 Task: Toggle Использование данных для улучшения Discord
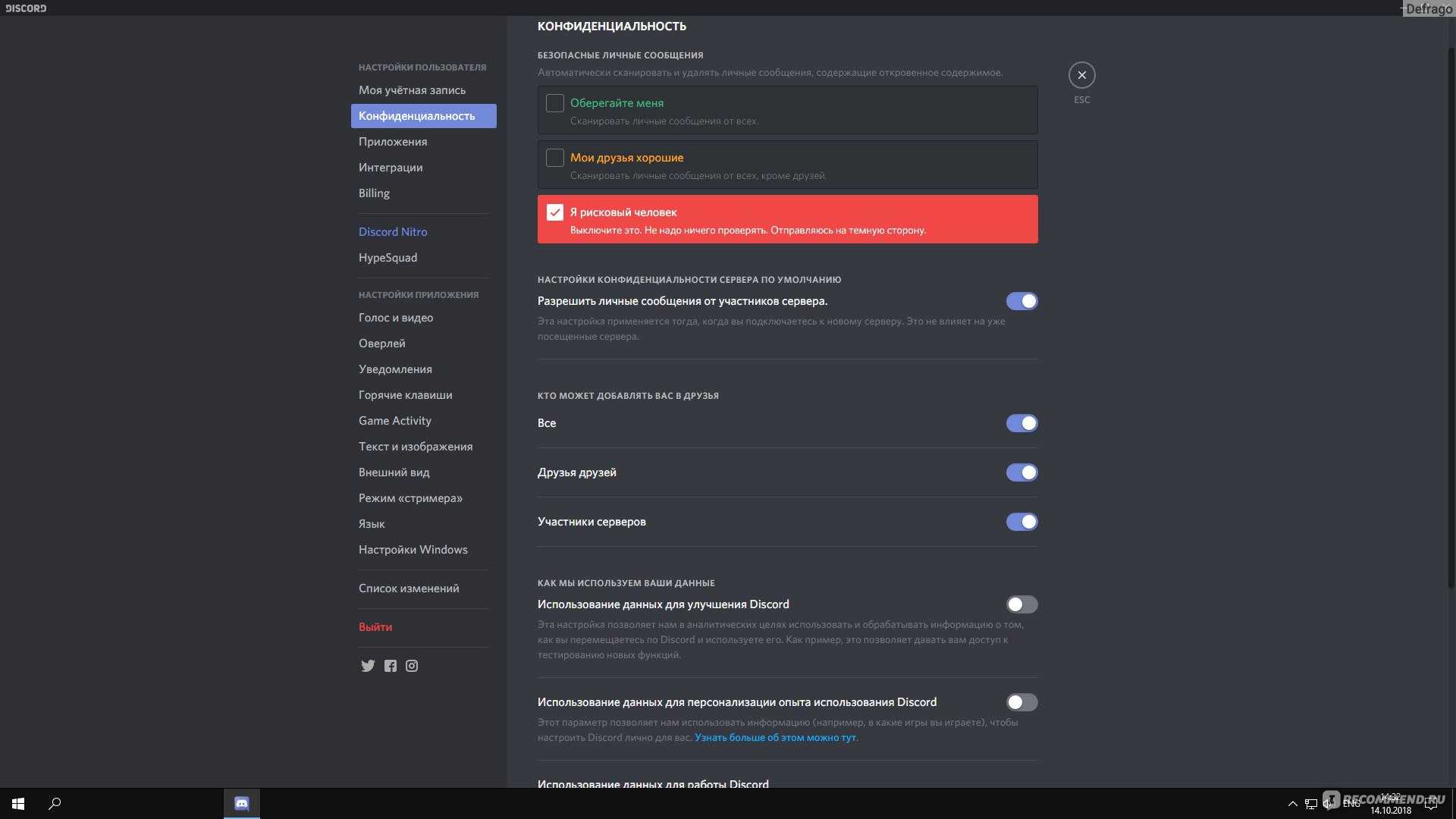[x=1021, y=604]
